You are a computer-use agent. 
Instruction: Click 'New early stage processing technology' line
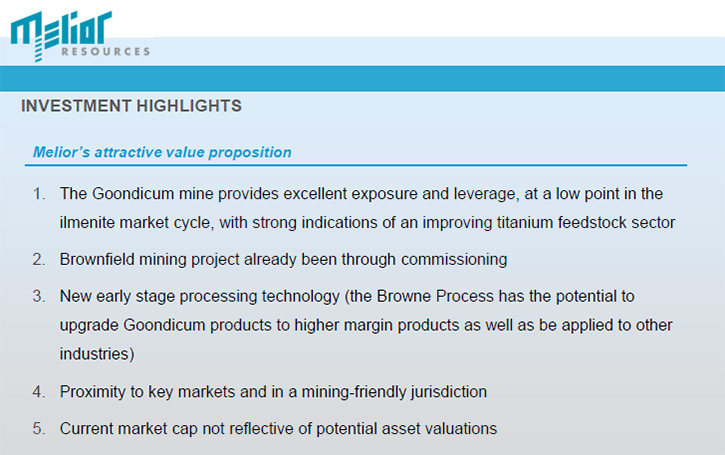click(347, 296)
